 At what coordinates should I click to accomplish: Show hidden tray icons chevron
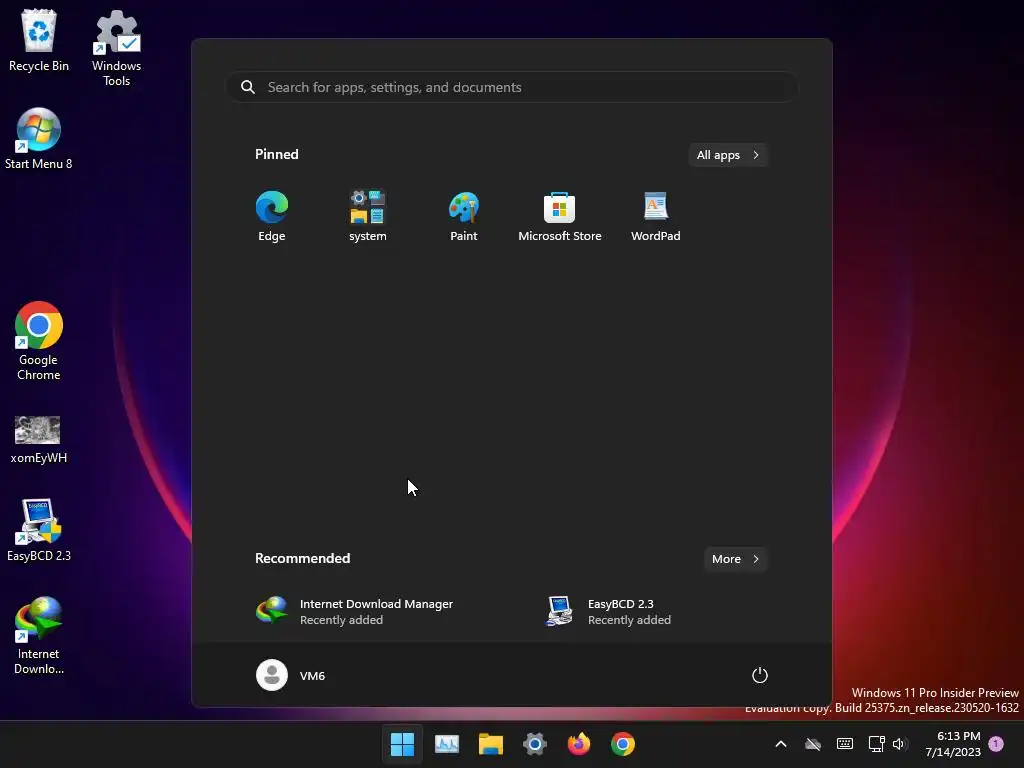(x=781, y=744)
